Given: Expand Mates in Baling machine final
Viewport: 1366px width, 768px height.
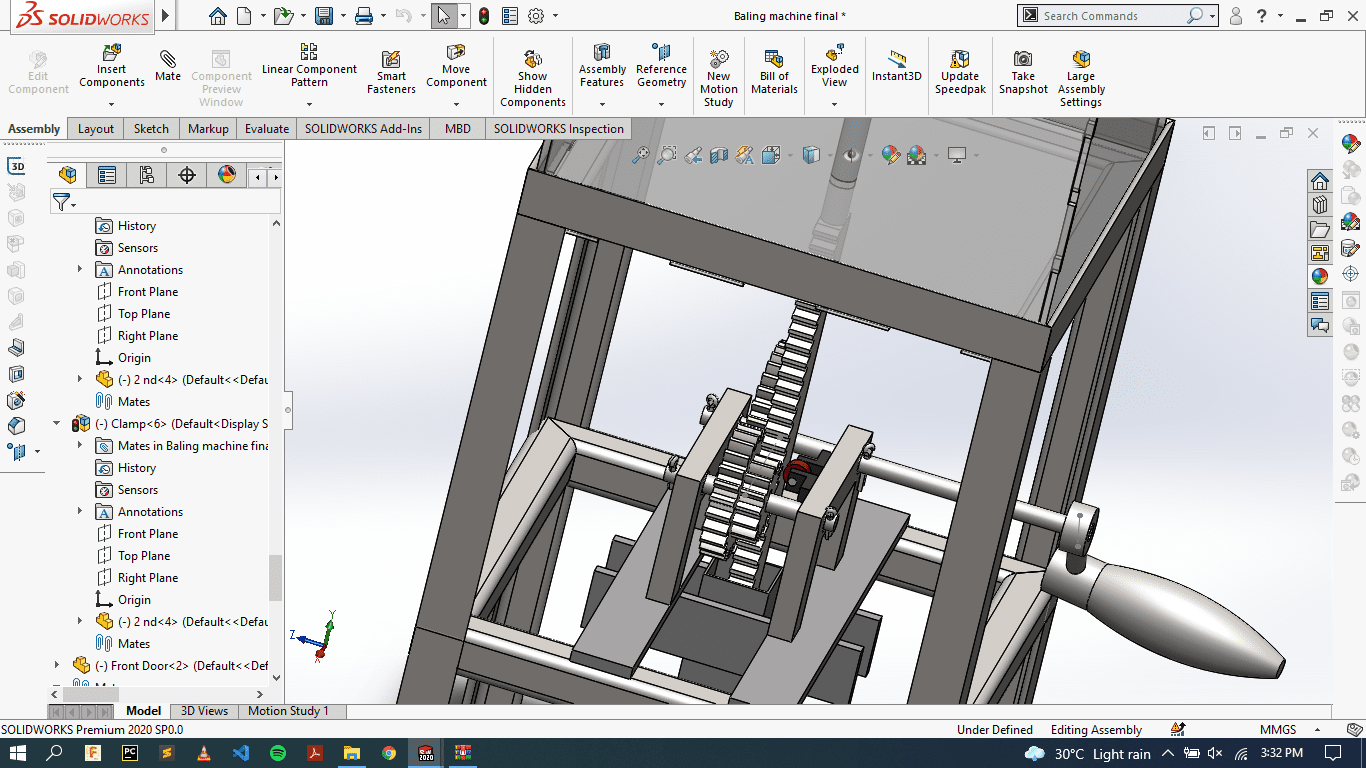Looking at the screenshot, I should click(x=81, y=446).
